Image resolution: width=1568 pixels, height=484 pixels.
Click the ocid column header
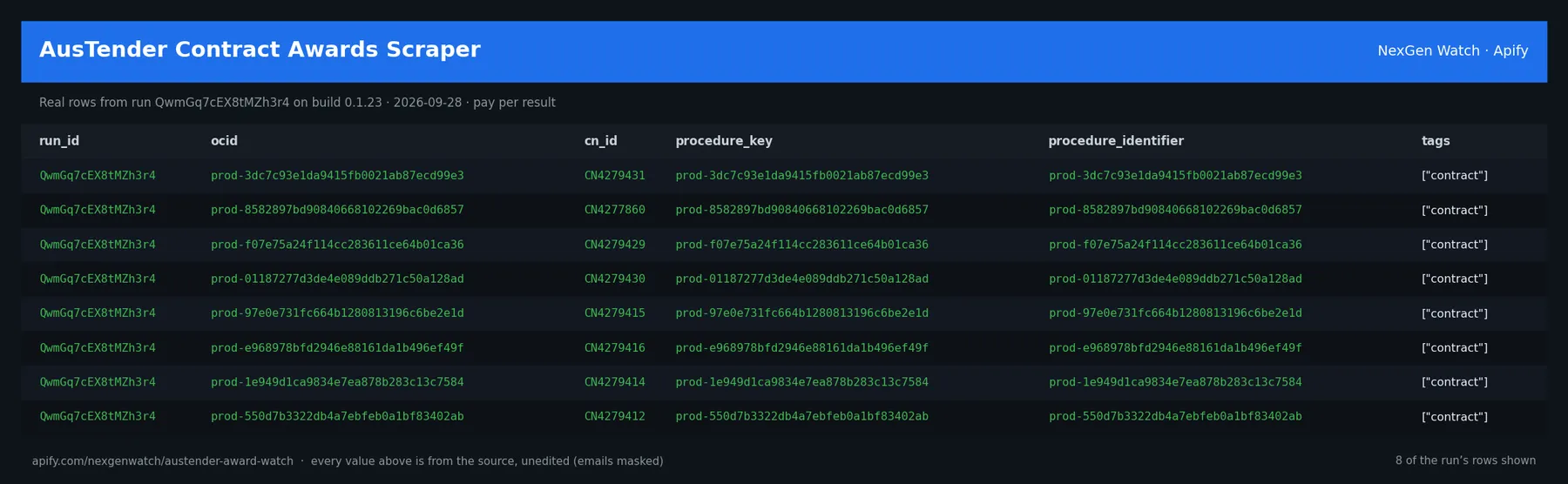tap(224, 141)
